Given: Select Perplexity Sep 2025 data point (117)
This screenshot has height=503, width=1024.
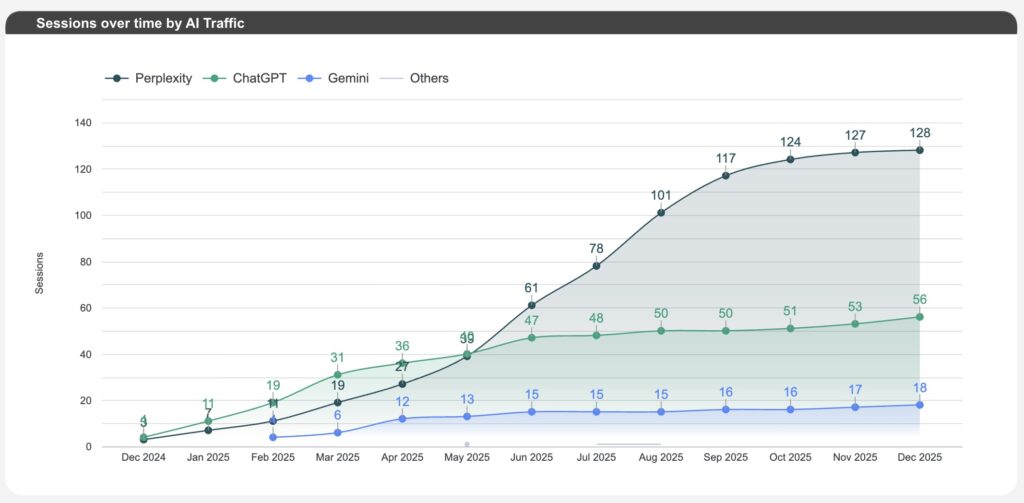Looking at the screenshot, I should point(726,176).
